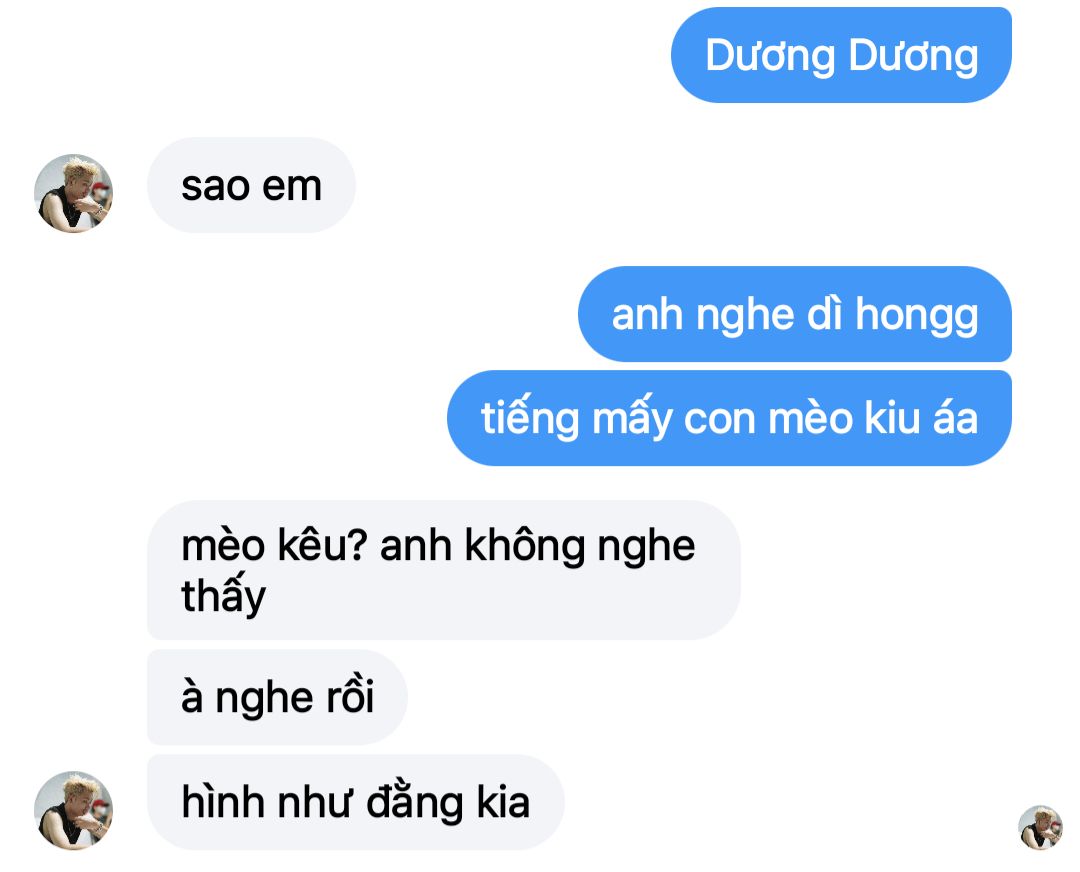Click the "à nghe rồi" message bubble
The image size is (1080, 872).
coord(278,697)
